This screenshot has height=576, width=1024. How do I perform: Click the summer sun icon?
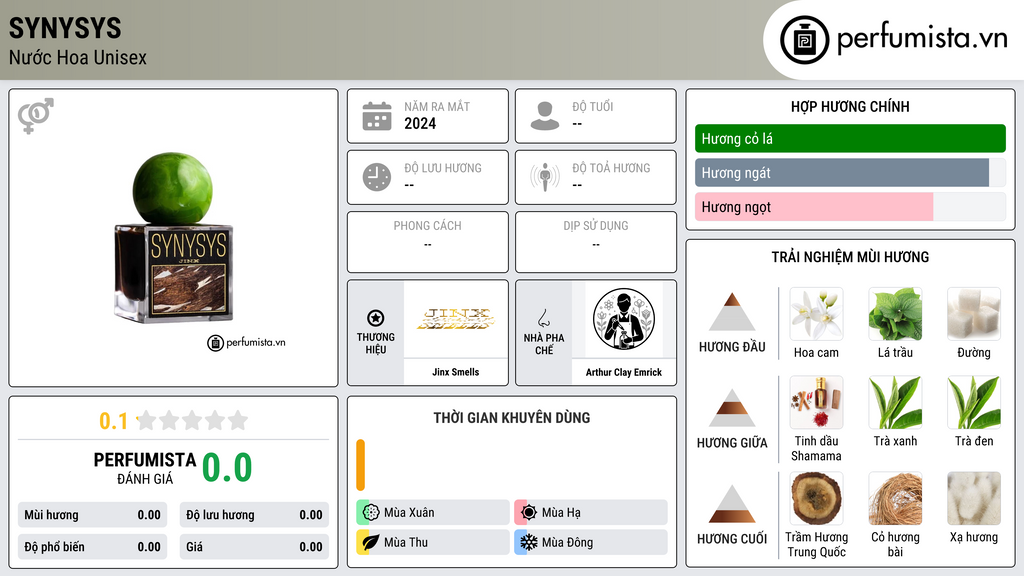[529, 513]
